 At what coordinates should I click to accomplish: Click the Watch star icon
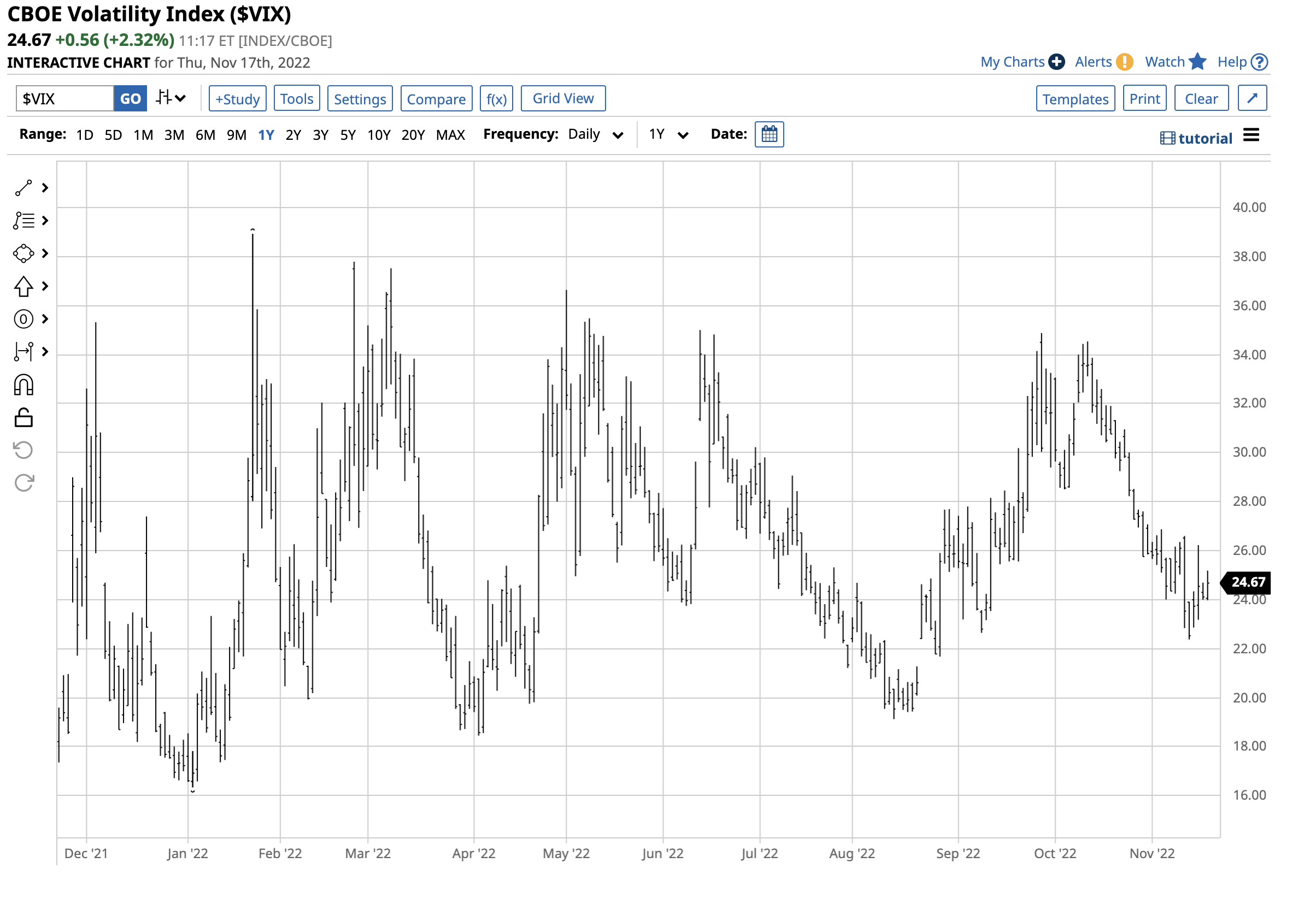point(1197,62)
